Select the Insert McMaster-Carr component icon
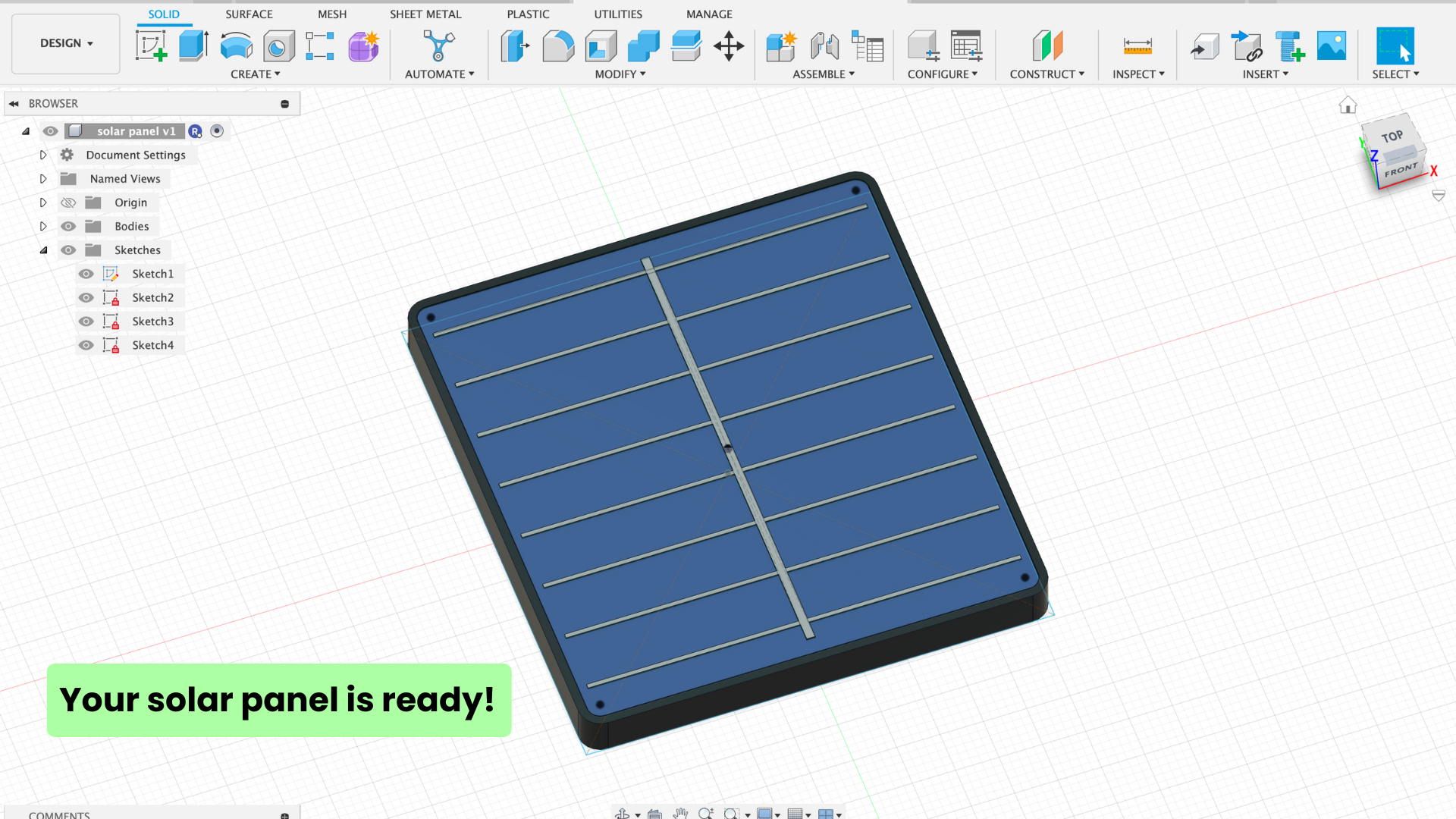Viewport: 1456px width, 819px height. [1247, 46]
